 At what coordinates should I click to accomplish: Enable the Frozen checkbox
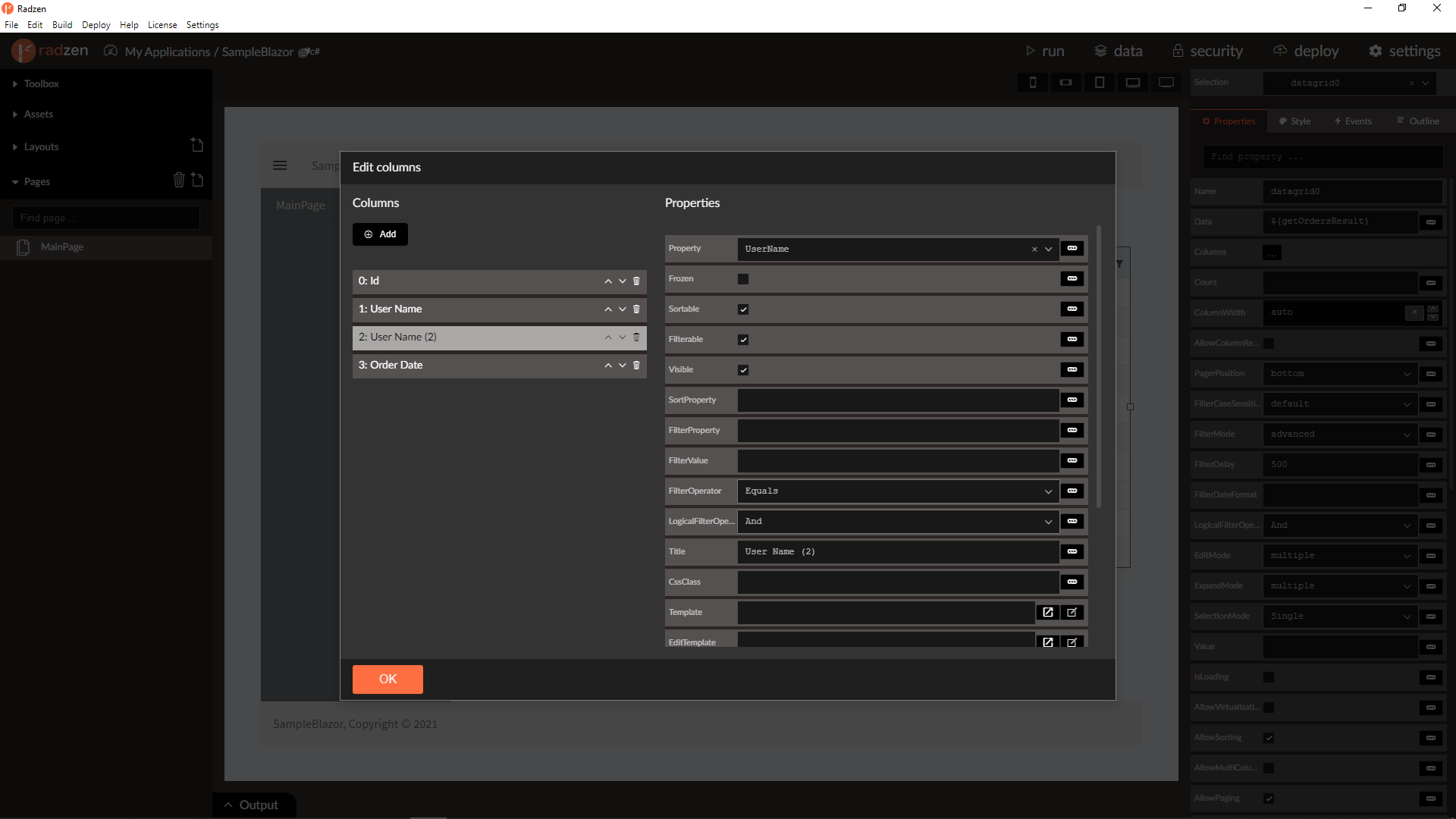[742, 279]
